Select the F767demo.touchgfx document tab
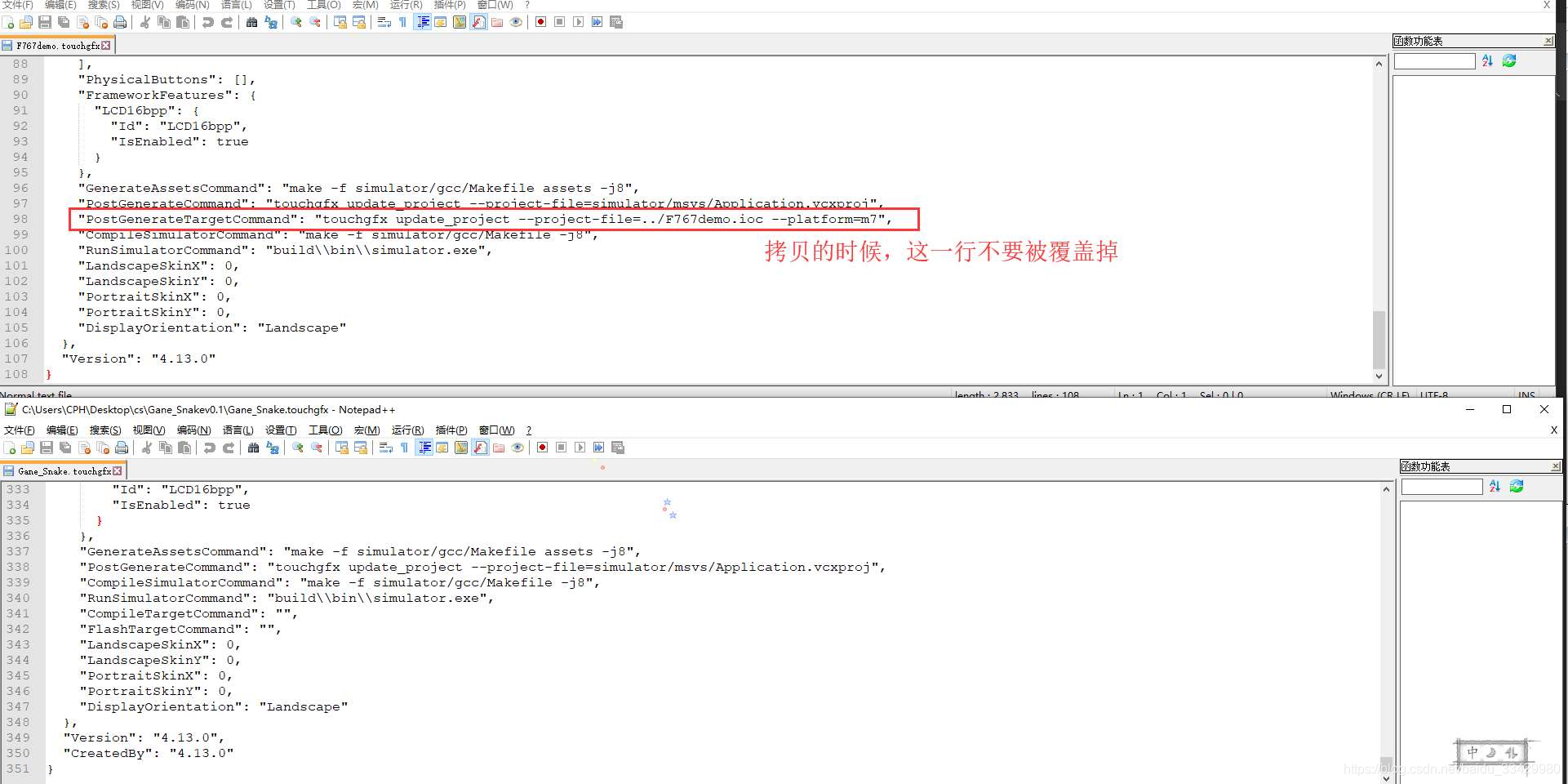 click(57, 46)
